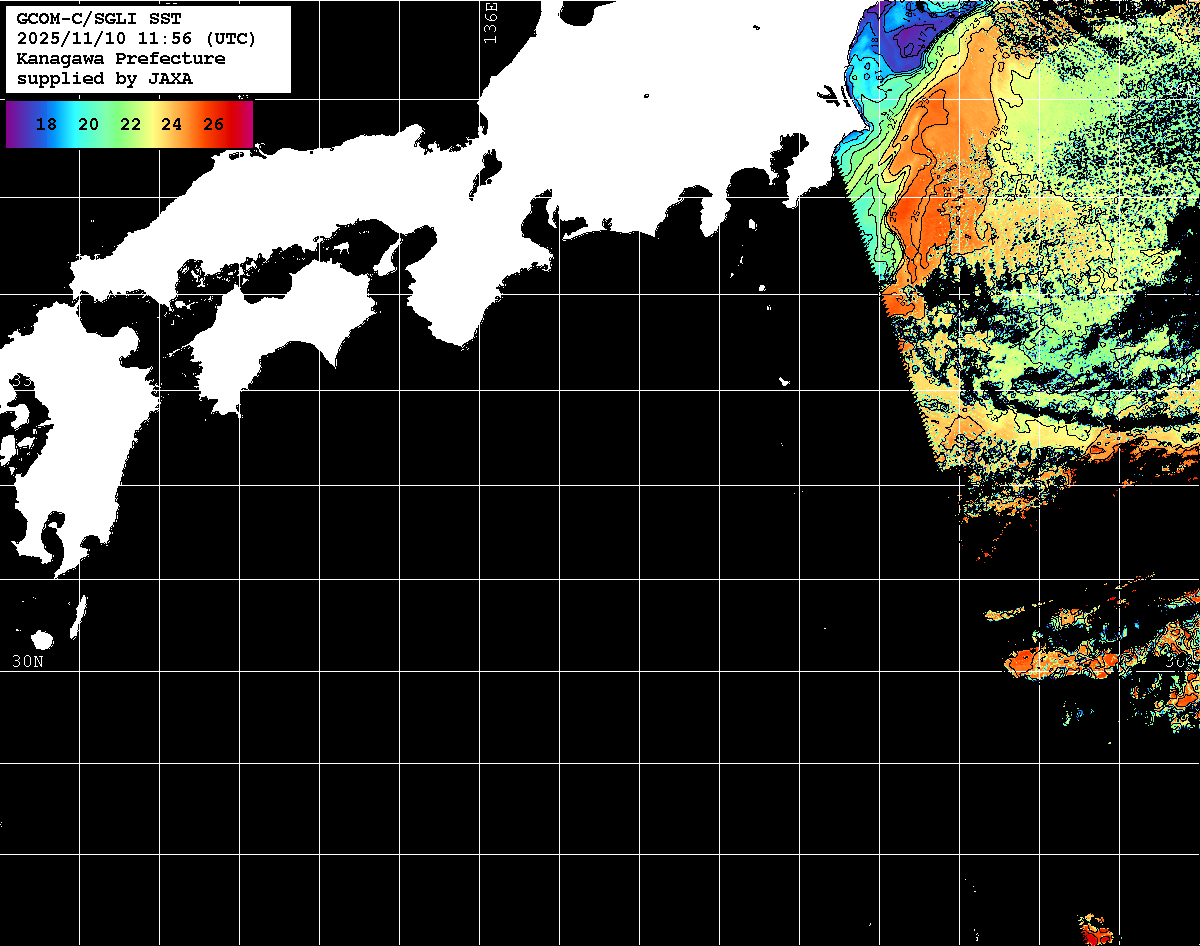The width and height of the screenshot is (1200, 946).
Task: Click the 30N latitude label on left edge
Action: point(27,661)
